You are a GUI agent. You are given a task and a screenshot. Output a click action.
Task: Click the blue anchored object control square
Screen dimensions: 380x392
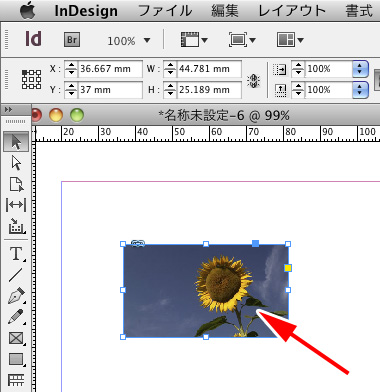click(255, 244)
